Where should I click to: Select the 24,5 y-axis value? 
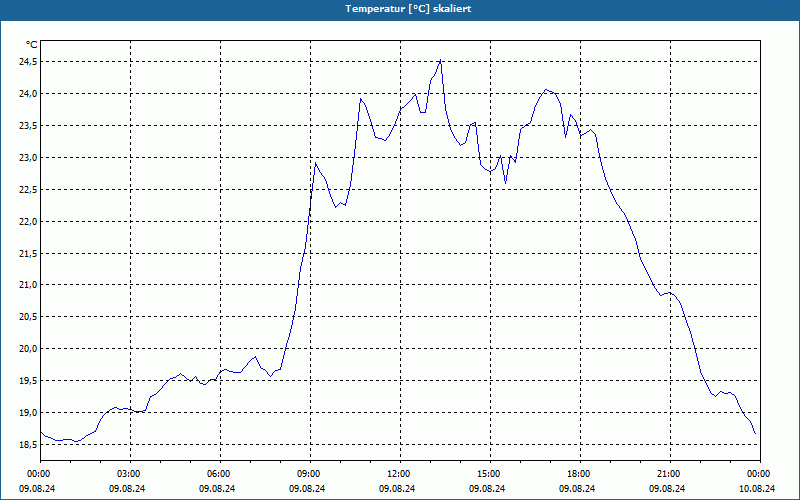point(28,62)
